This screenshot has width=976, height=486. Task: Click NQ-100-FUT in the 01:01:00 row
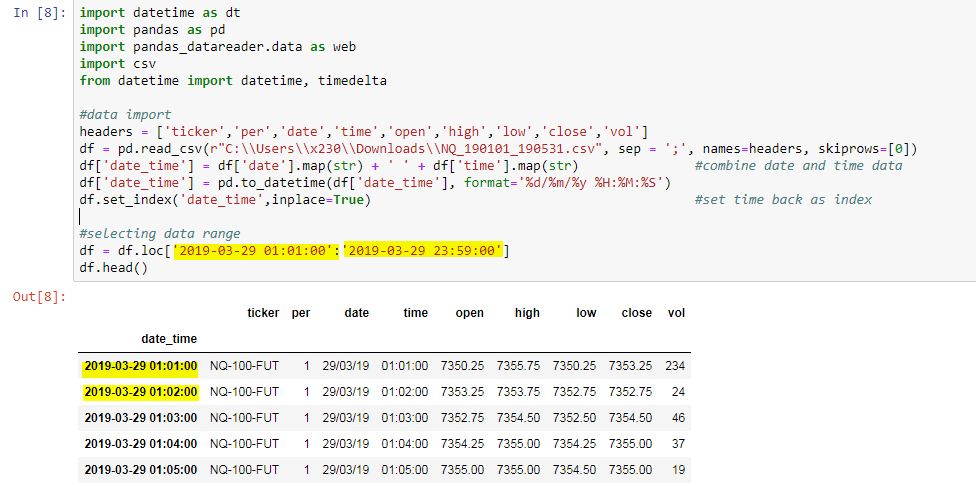click(x=244, y=366)
